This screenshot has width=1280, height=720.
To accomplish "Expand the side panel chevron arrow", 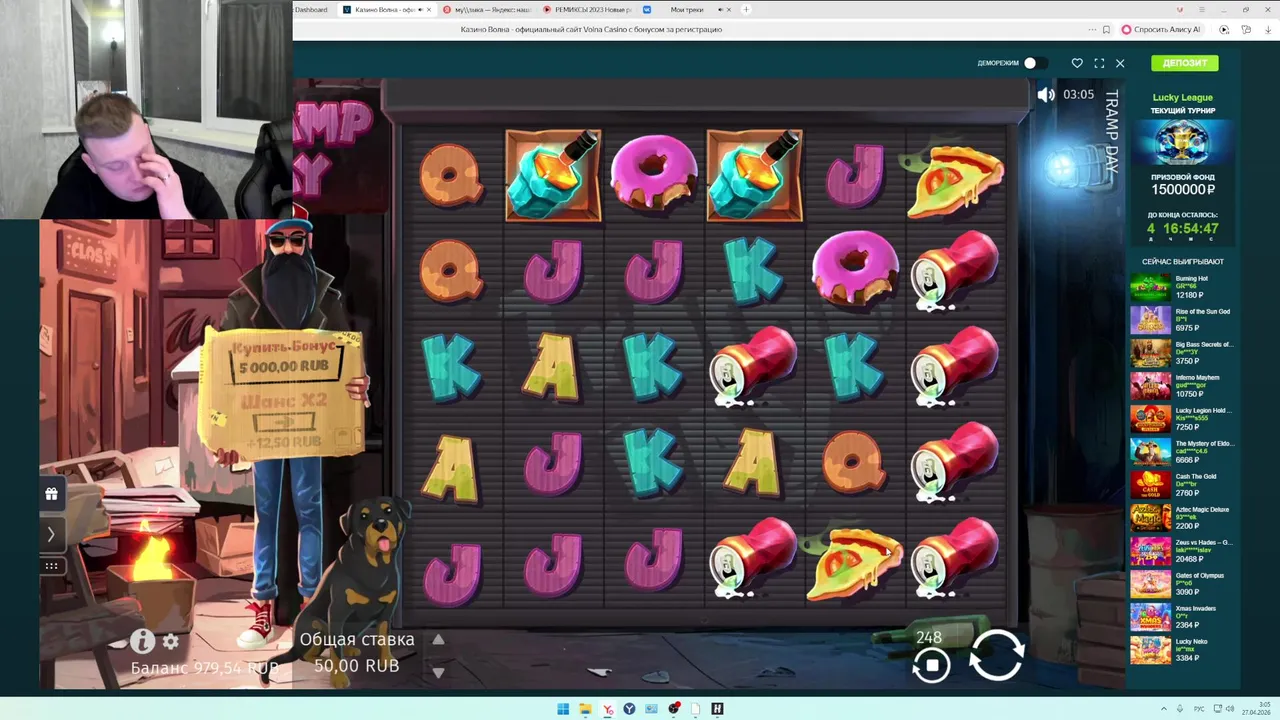I will [51, 534].
